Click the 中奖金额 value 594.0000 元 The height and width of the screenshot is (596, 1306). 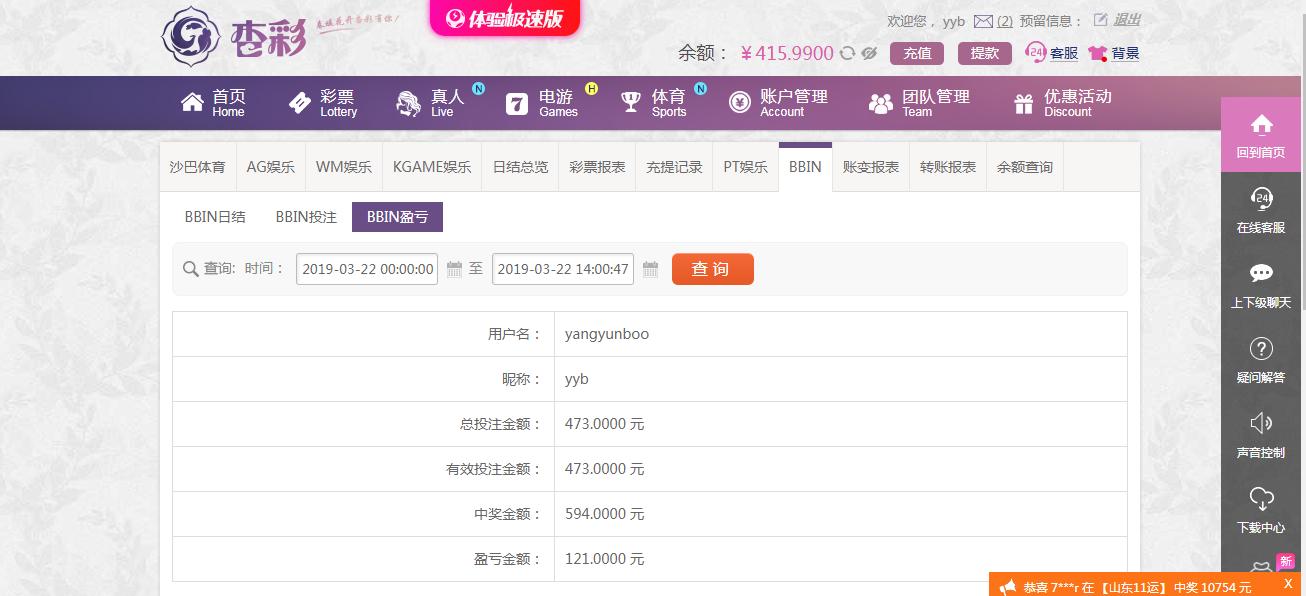(605, 514)
